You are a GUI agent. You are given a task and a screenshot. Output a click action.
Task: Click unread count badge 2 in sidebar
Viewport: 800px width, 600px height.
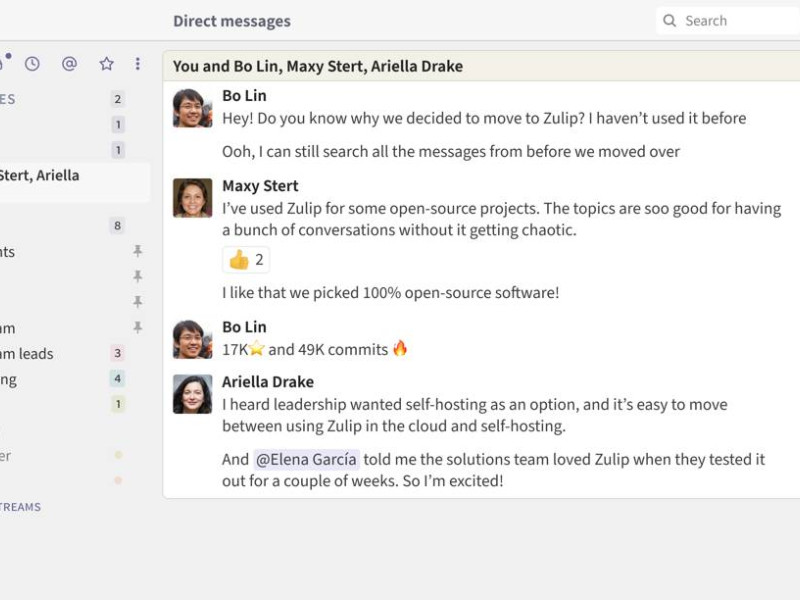(117, 99)
